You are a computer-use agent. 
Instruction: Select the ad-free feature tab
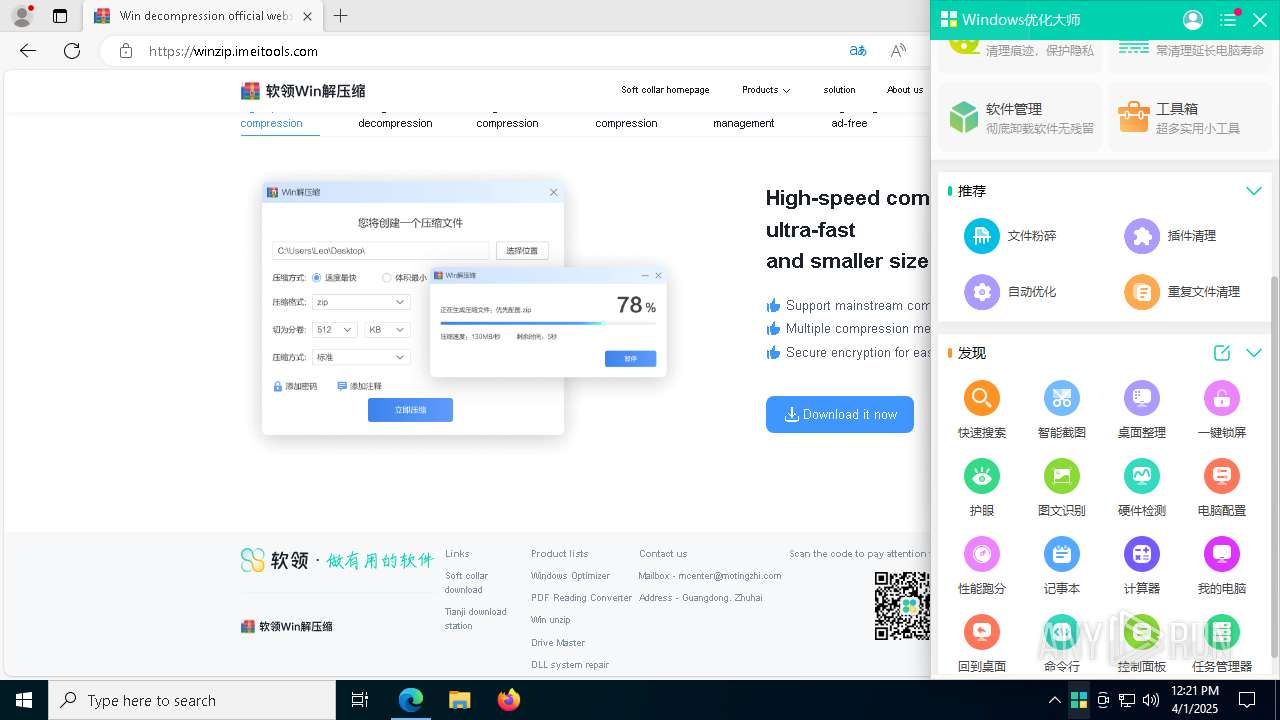click(x=849, y=123)
